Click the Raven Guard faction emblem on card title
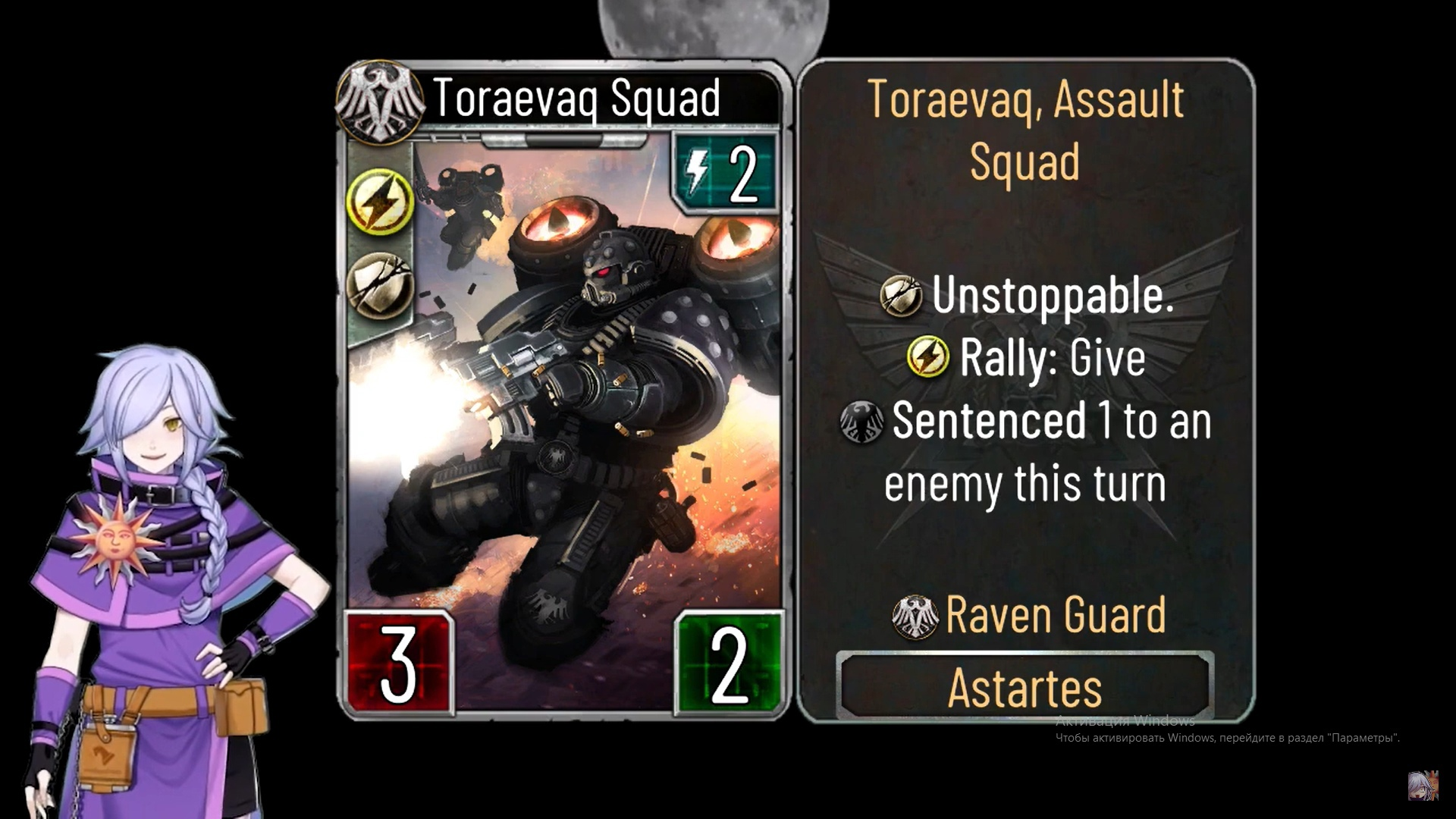 coord(381,103)
